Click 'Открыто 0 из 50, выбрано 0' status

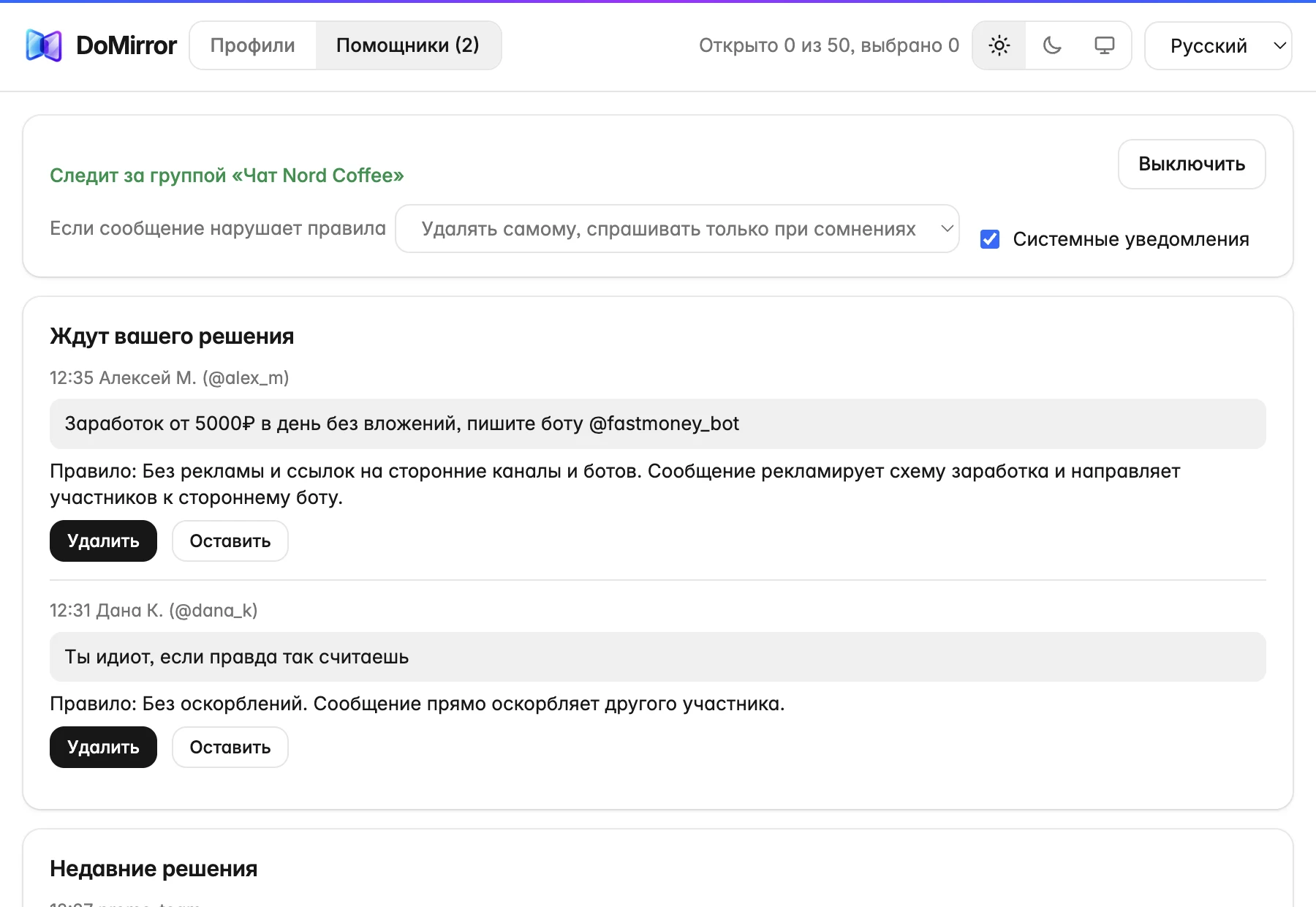[x=829, y=45]
